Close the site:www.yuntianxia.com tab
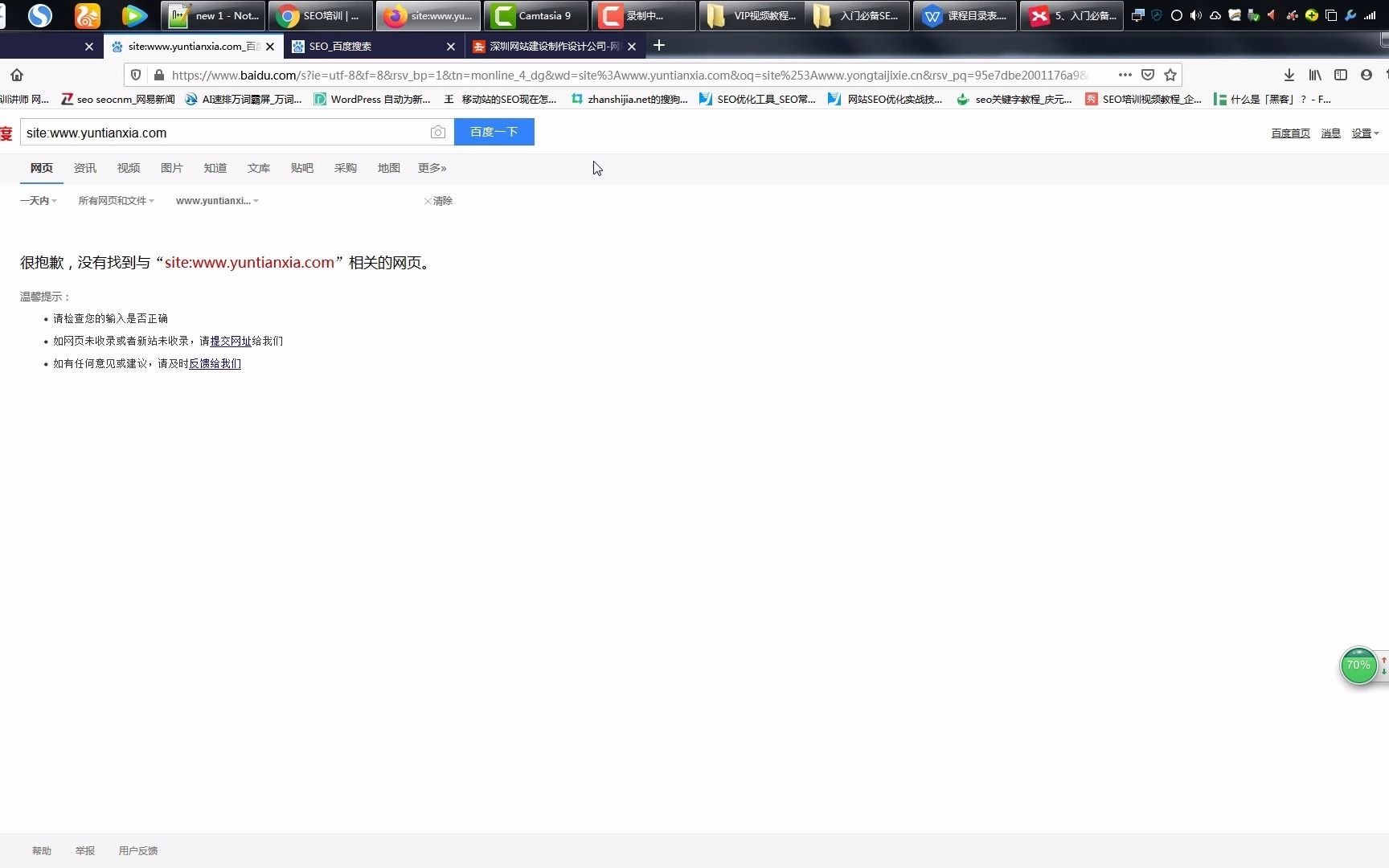Screen dimensions: 1389x868 (x=270, y=47)
